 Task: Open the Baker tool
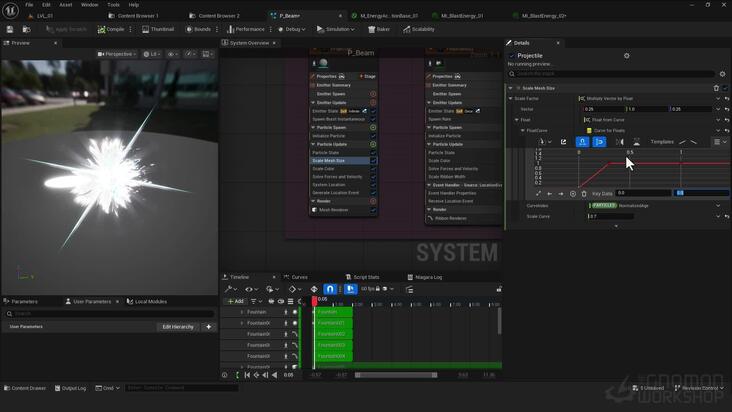pos(379,29)
